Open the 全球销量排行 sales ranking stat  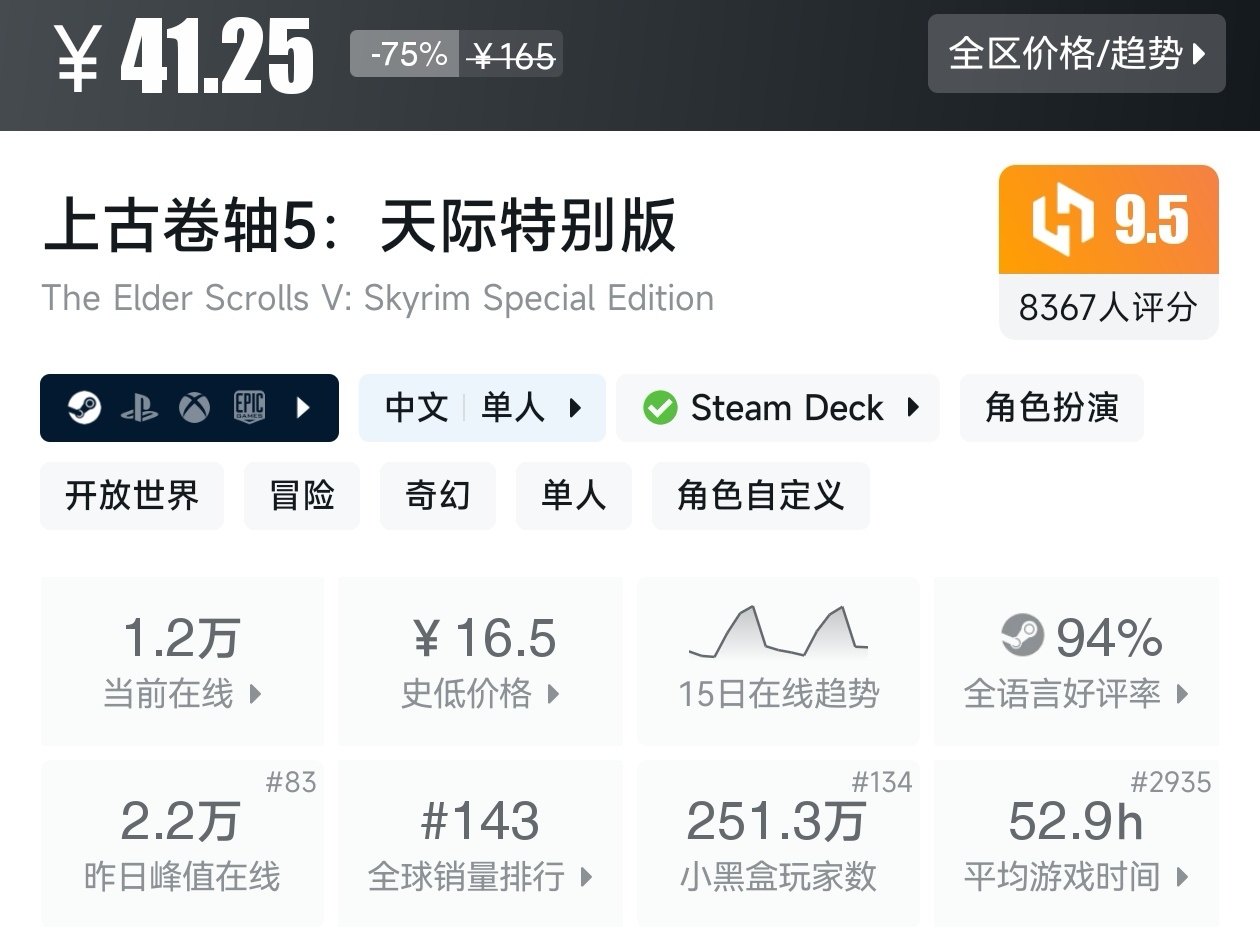[x=481, y=843]
